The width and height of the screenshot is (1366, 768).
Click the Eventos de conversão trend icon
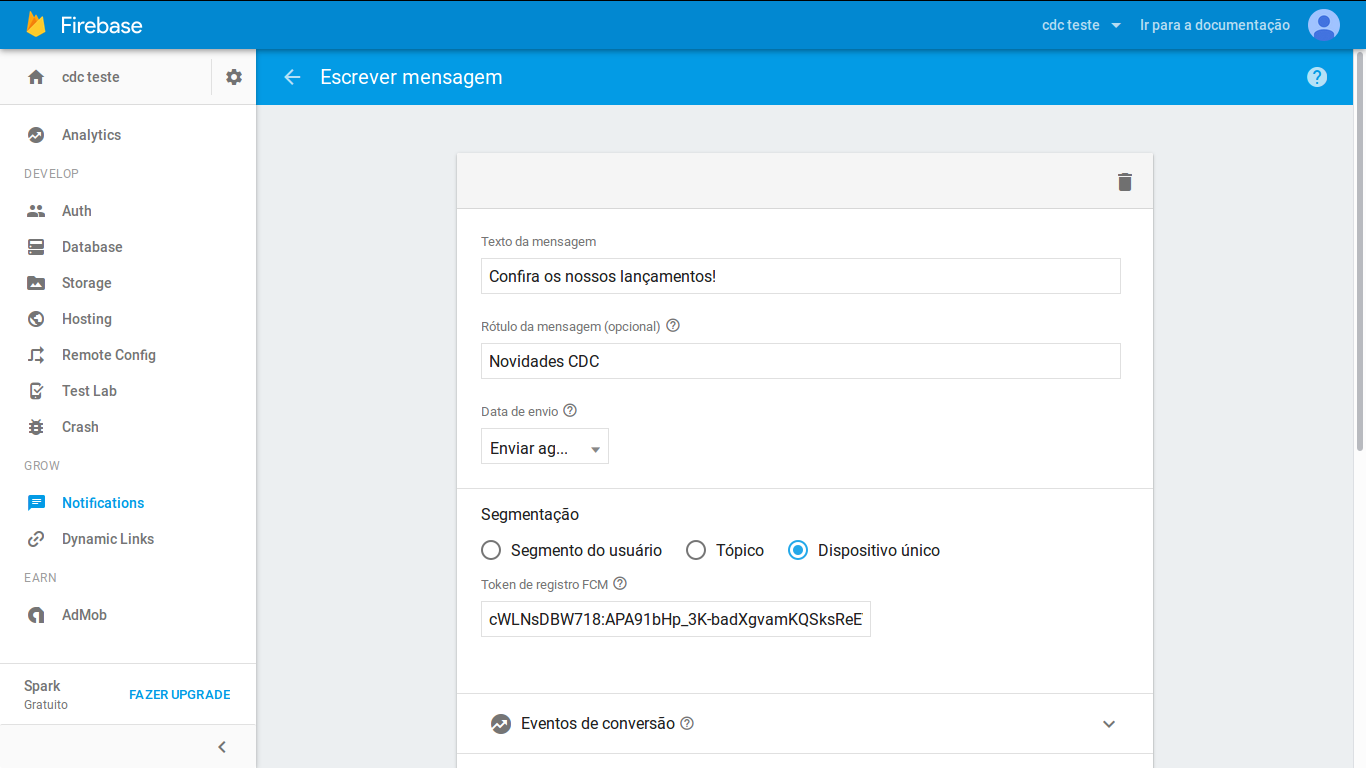click(501, 724)
